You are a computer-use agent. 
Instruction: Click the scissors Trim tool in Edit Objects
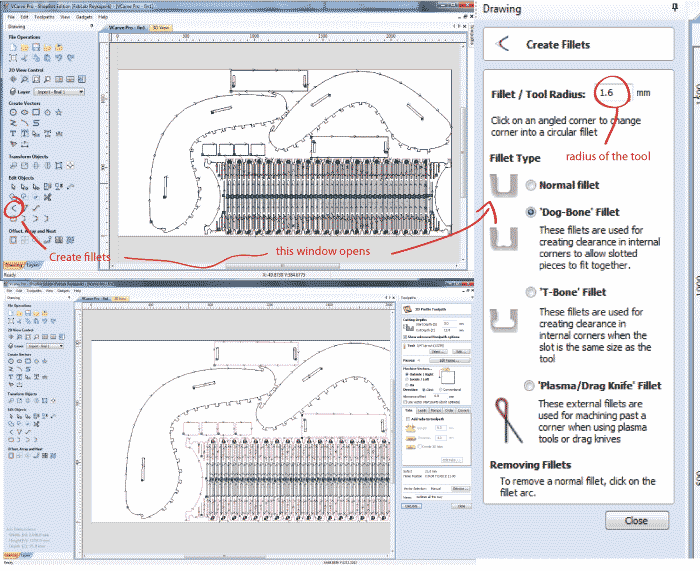[47, 197]
